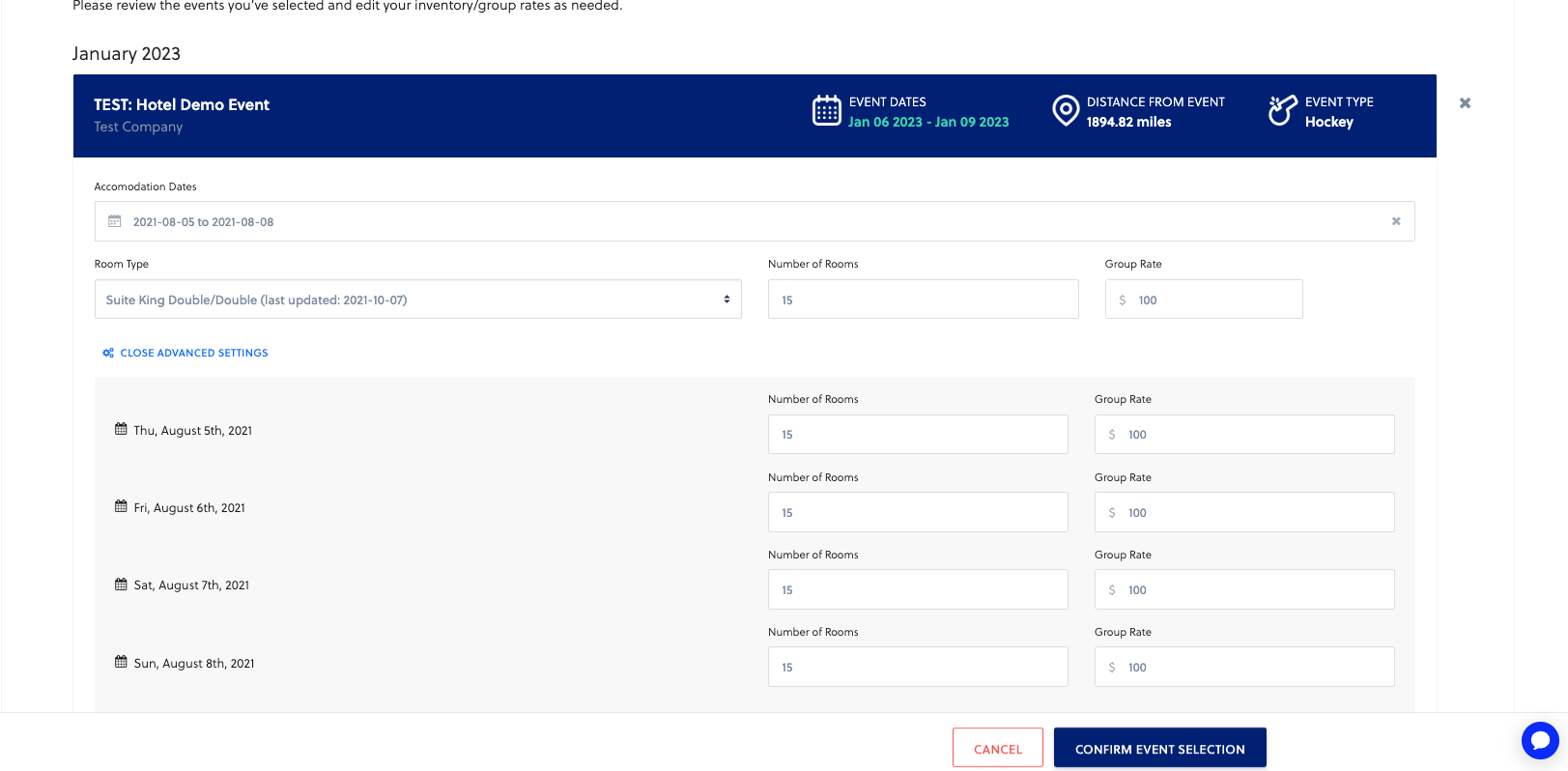1568x771 pixels.
Task: Click Confirm Event Selection button
Action: 1159,748
